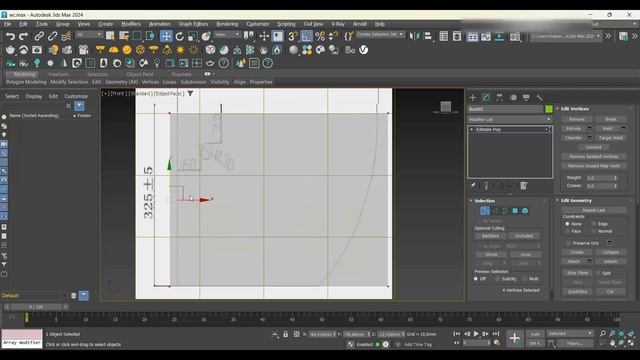
Task: Jump to the timeline start frame
Action: [x=457, y=334]
